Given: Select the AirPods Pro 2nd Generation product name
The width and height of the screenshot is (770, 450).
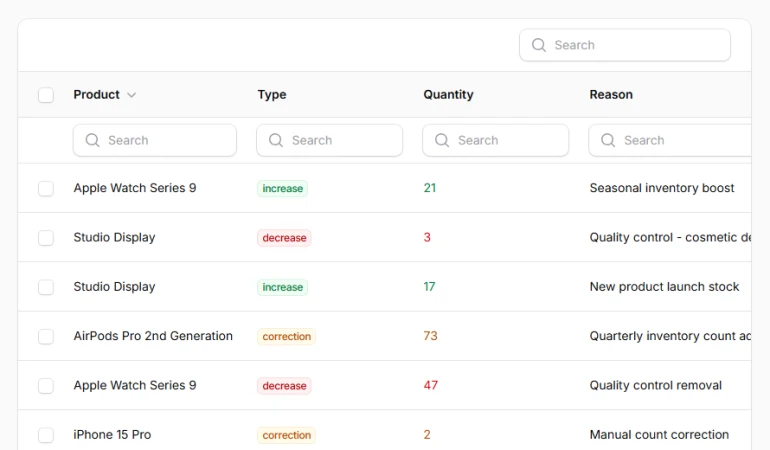Looking at the screenshot, I should point(153,336).
